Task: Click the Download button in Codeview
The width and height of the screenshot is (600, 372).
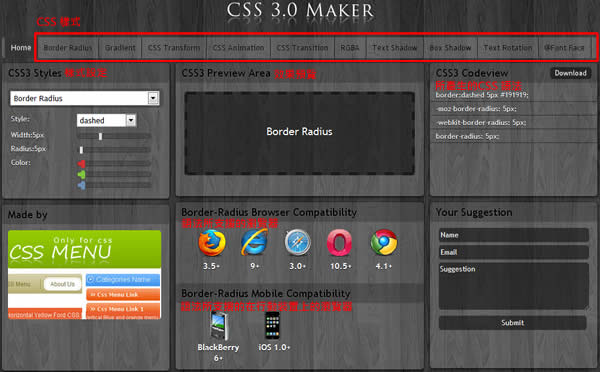Action: [x=571, y=73]
